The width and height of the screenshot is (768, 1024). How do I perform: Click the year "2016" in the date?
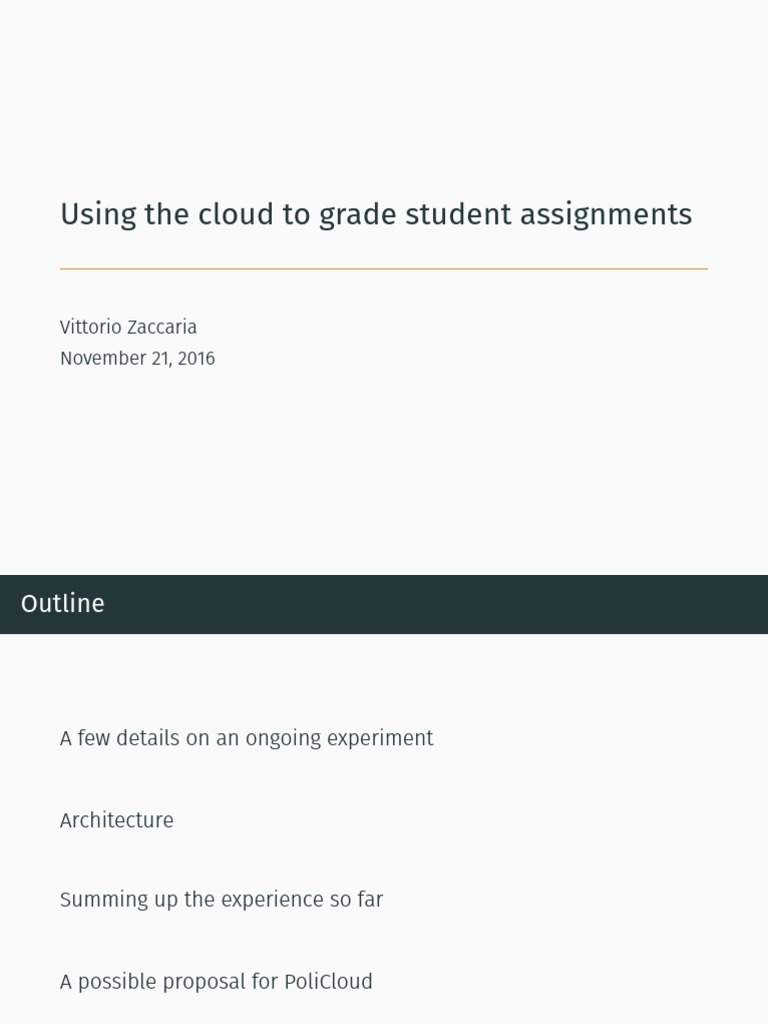[196, 358]
